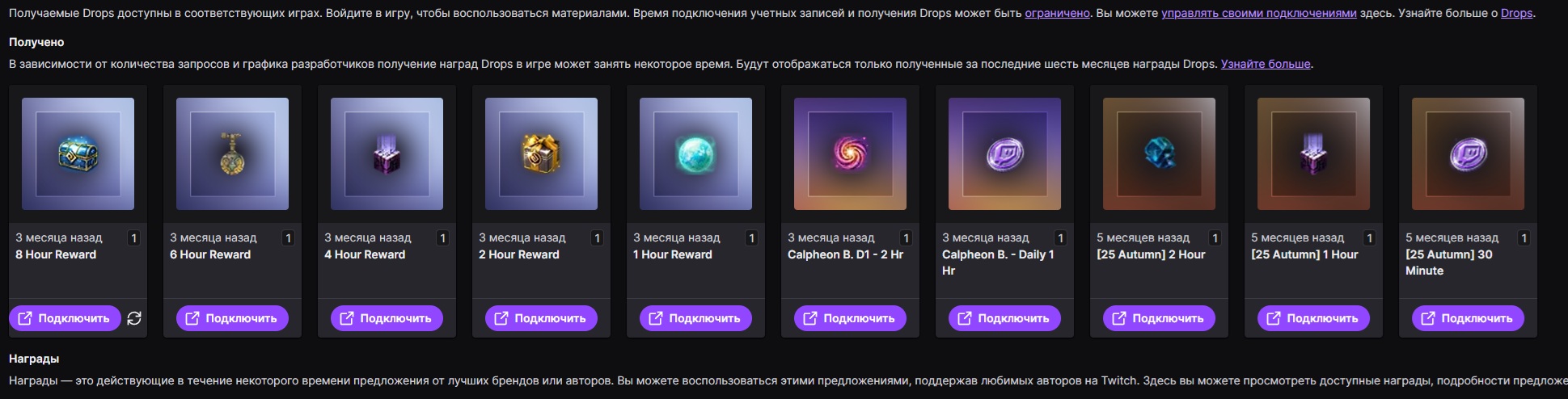Click the purple glowing box 4 Hour Reward icon
Image resolution: width=1568 pixels, height=399 pixels.
[387, 154]
